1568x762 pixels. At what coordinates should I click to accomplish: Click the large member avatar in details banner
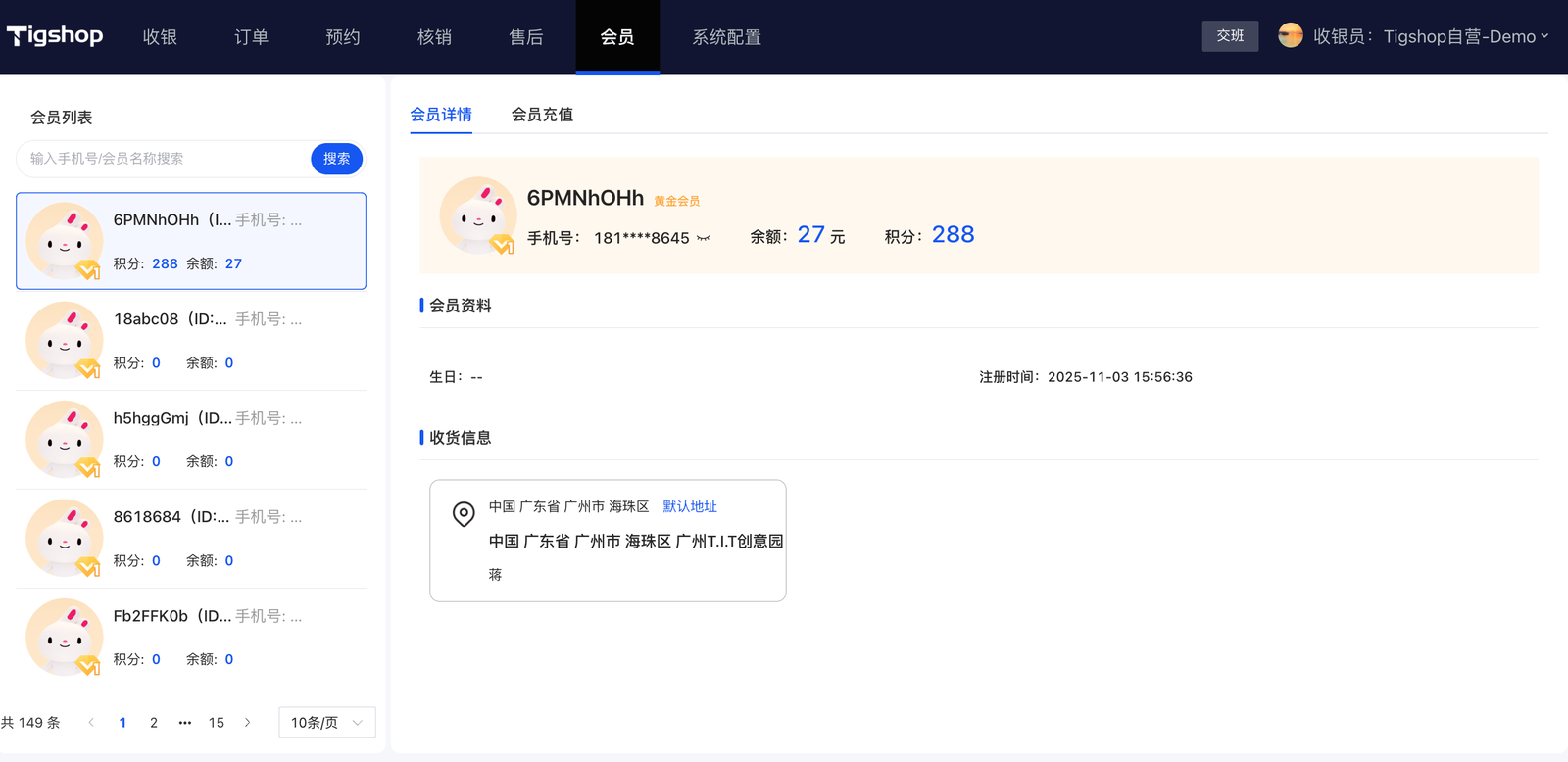pos(478,215)
